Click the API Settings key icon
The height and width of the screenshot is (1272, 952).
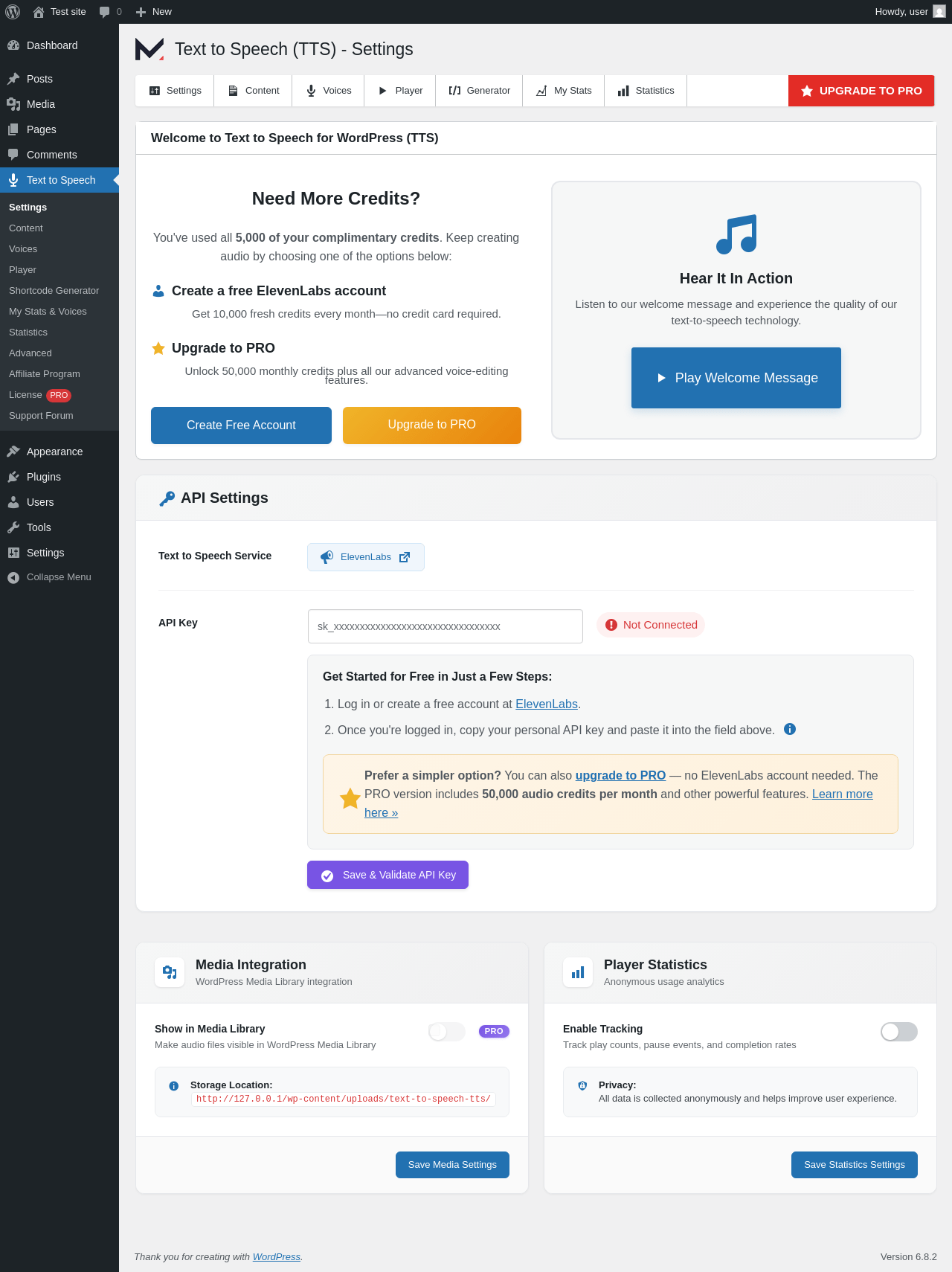[167, 498]
